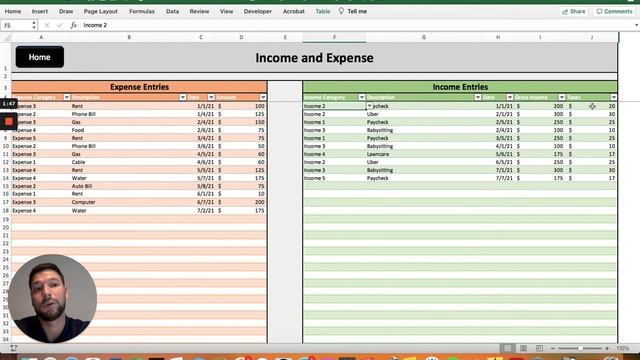640x360 pixels.
Task: Click the Name Box showing F5
Action: [x=16, y=25]
